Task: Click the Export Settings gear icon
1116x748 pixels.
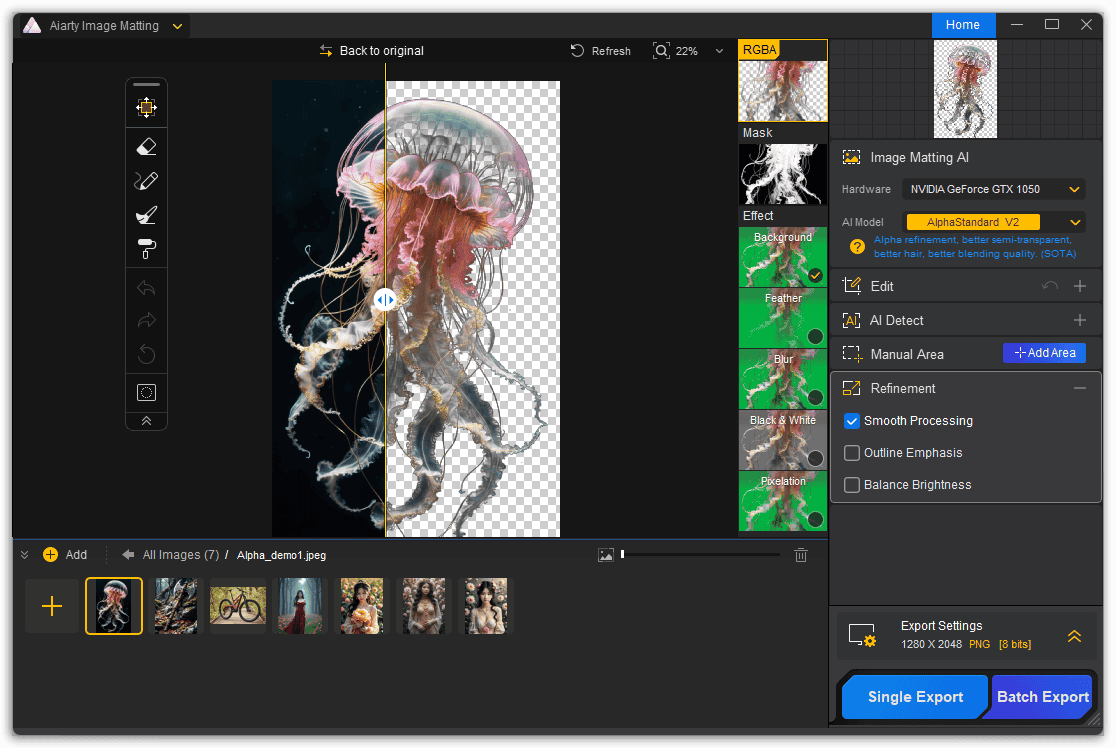Action: pyautogui.click(x=862, y=635)
